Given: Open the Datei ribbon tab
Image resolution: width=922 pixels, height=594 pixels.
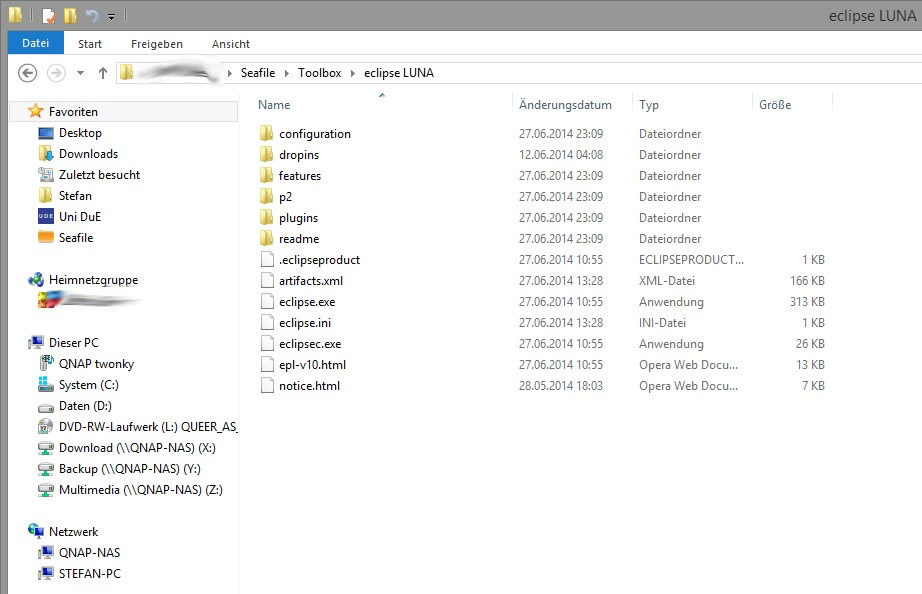Looking at the screenshot, I should (35, 43).
